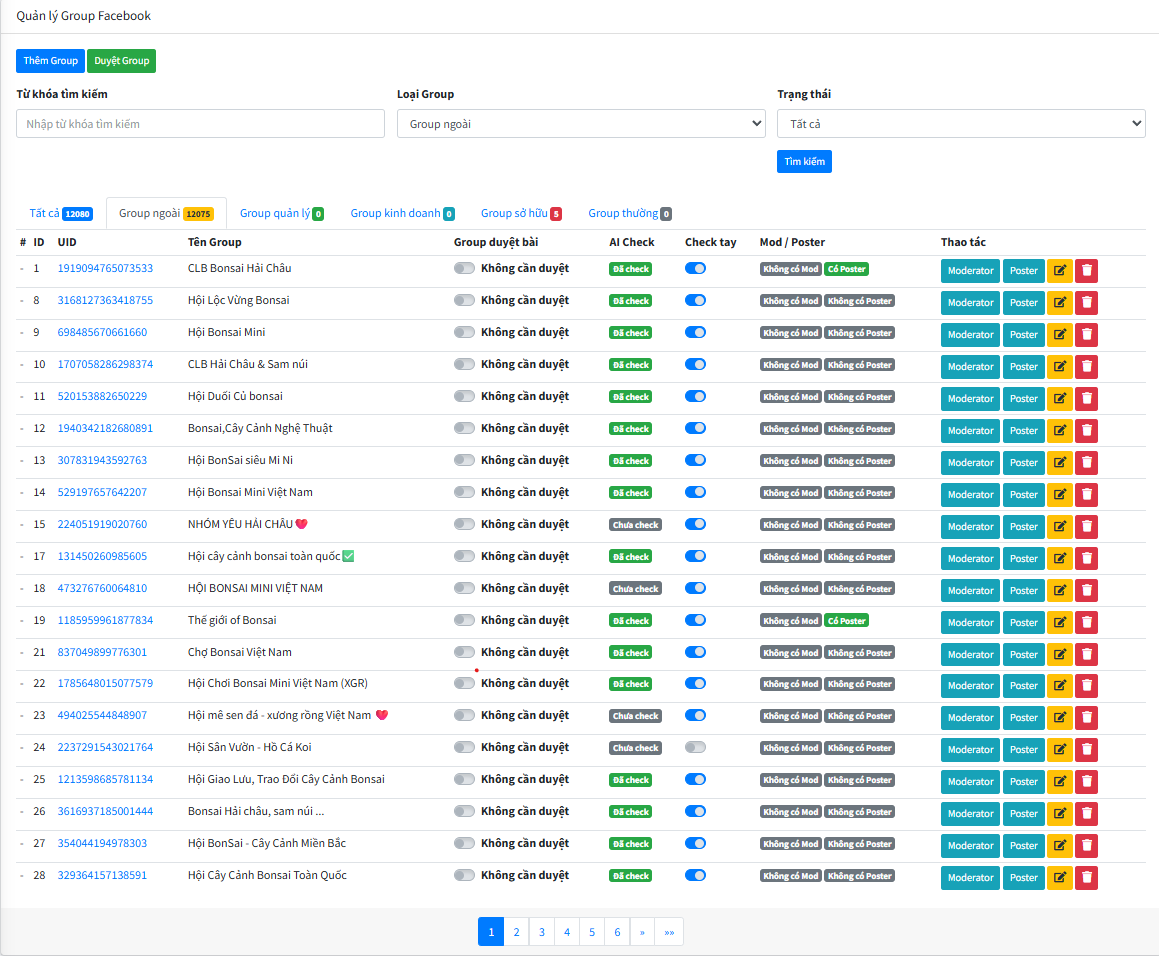The height and width of the screenshot is (956, 1159).
Task: Delete Chợ Bonsai Việt Nam group
Action: click(x=1087, y=654)
